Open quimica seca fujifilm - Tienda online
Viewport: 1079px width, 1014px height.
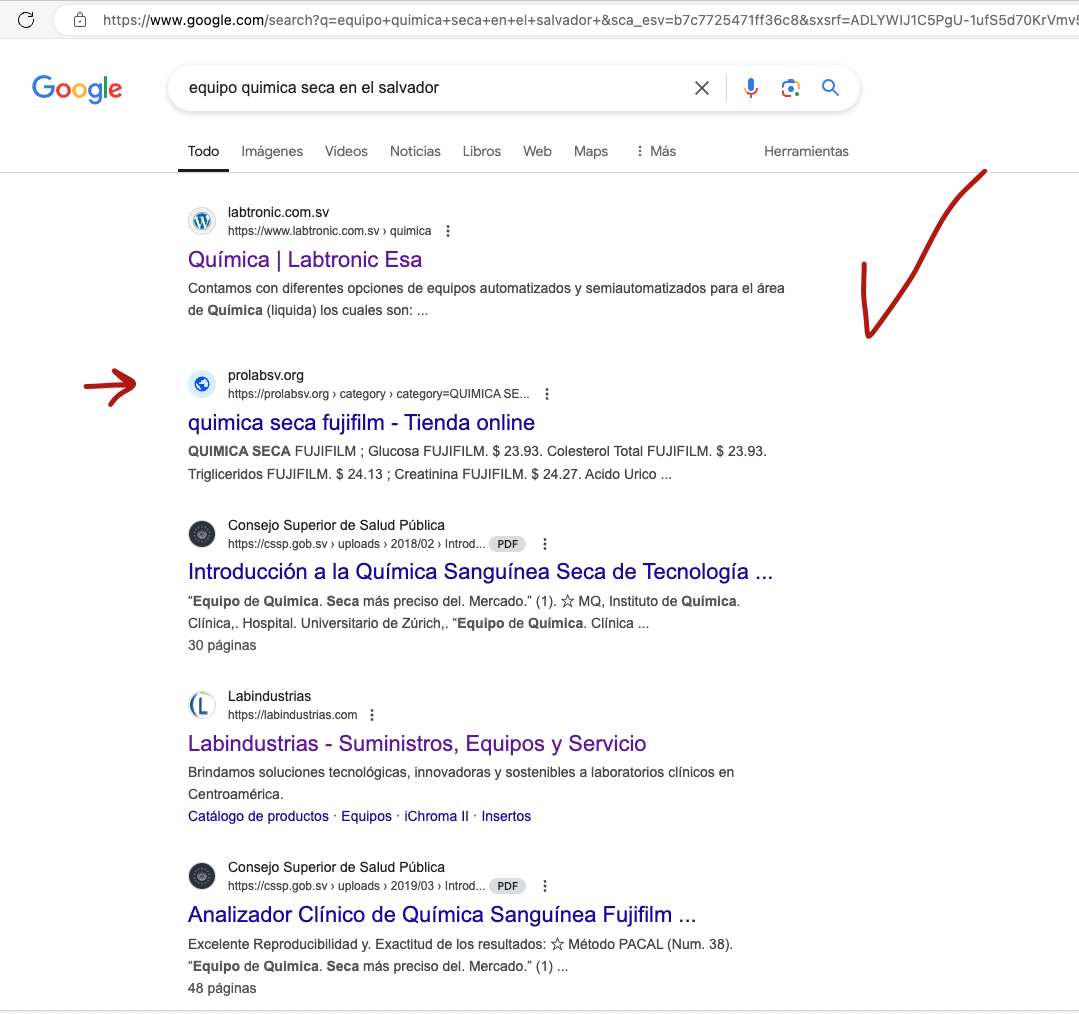(x=361, y=422)
